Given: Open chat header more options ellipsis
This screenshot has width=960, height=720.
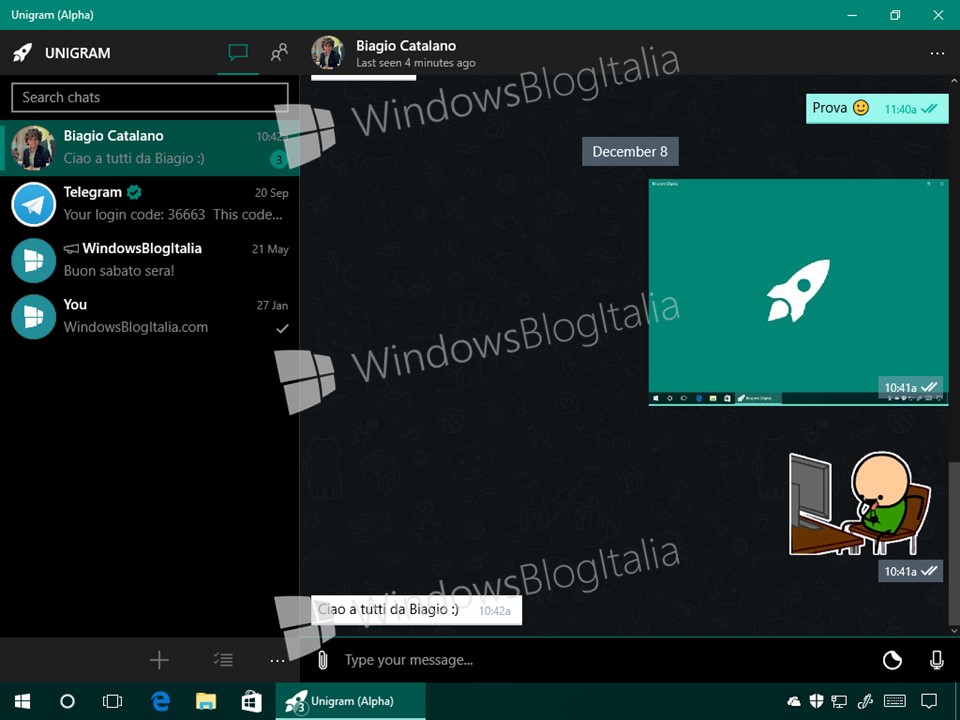Looking at the screenshot, I should 937,53.
